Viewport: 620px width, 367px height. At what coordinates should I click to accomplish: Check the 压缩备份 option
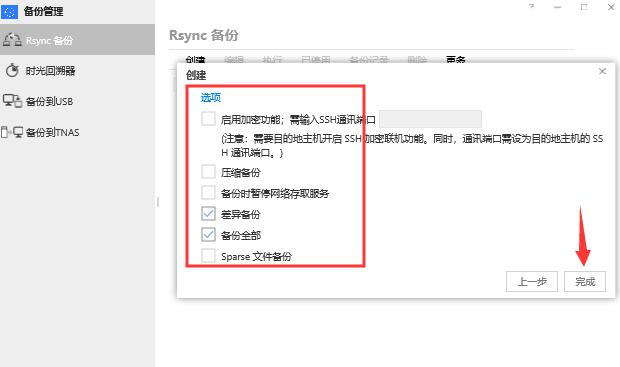point(208,172)
